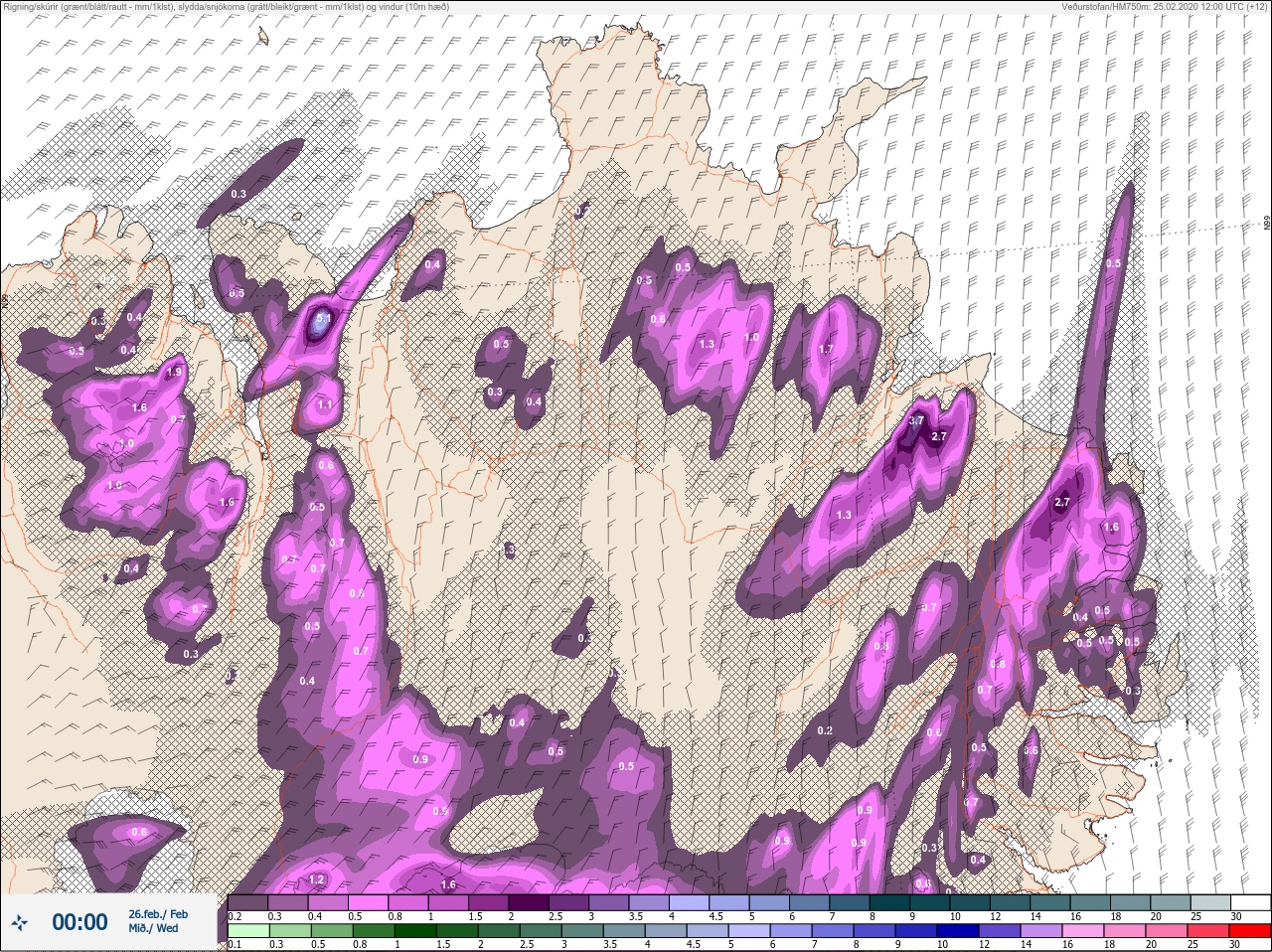Pick the dark blue lower swatch at 10
The width and height of the screenshot is (1272, 952).
point(958,930)
